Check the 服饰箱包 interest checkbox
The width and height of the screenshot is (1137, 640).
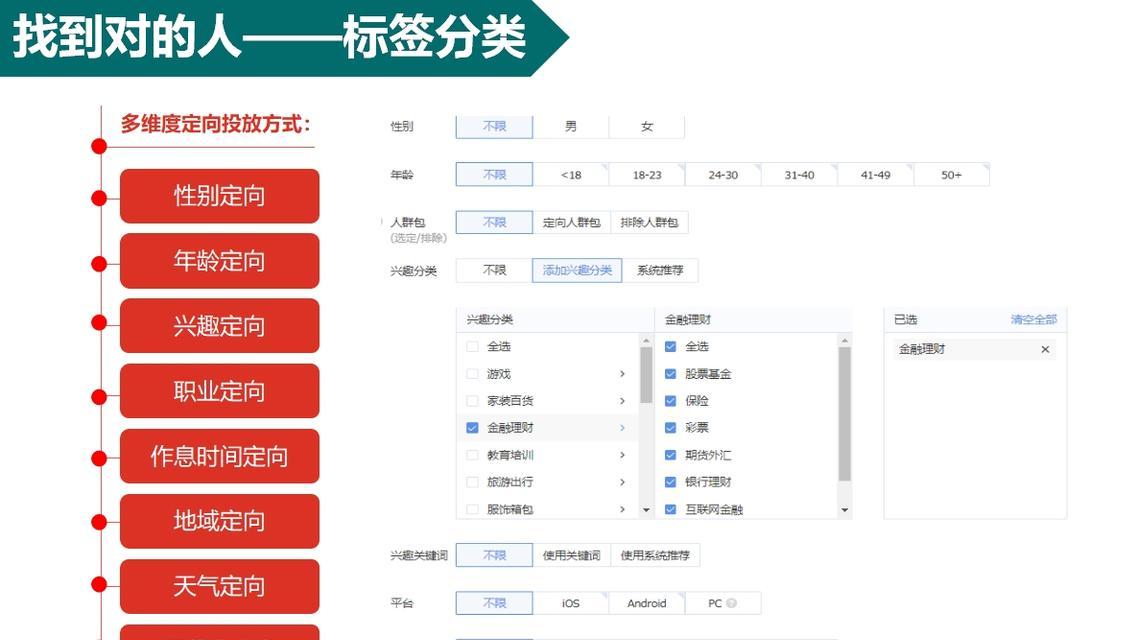pos(472,510)
